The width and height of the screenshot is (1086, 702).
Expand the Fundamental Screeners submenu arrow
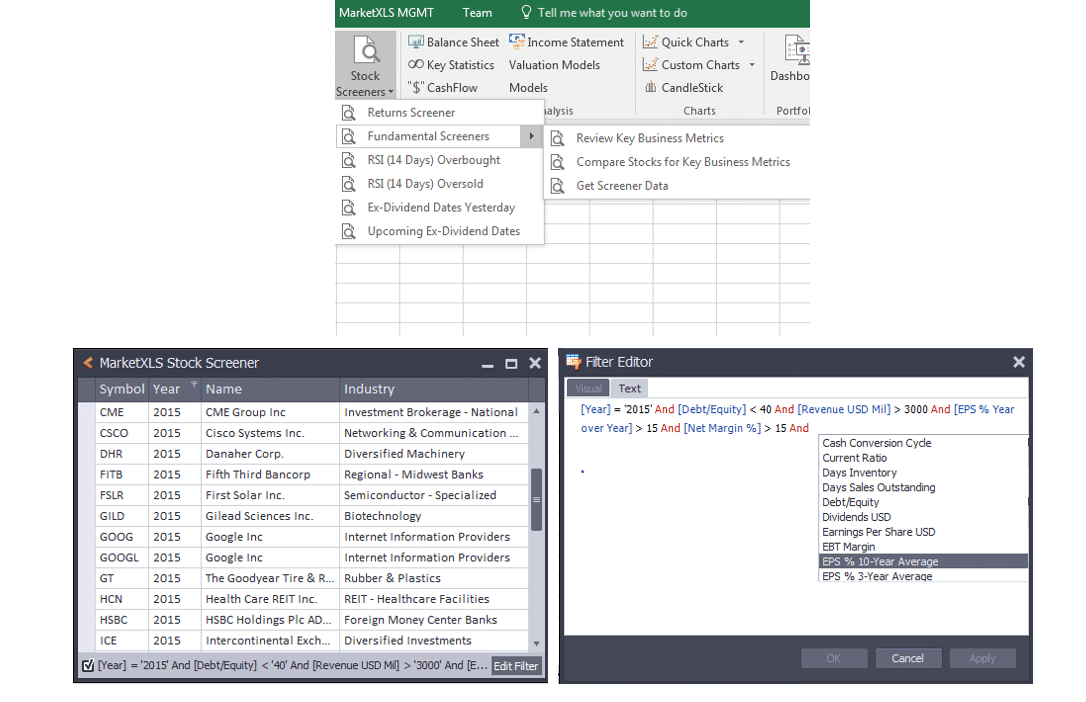(531, 136)
